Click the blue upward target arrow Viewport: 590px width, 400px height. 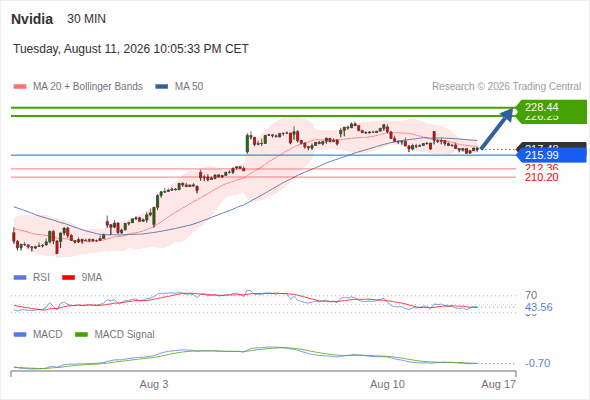tap(497, 128)
